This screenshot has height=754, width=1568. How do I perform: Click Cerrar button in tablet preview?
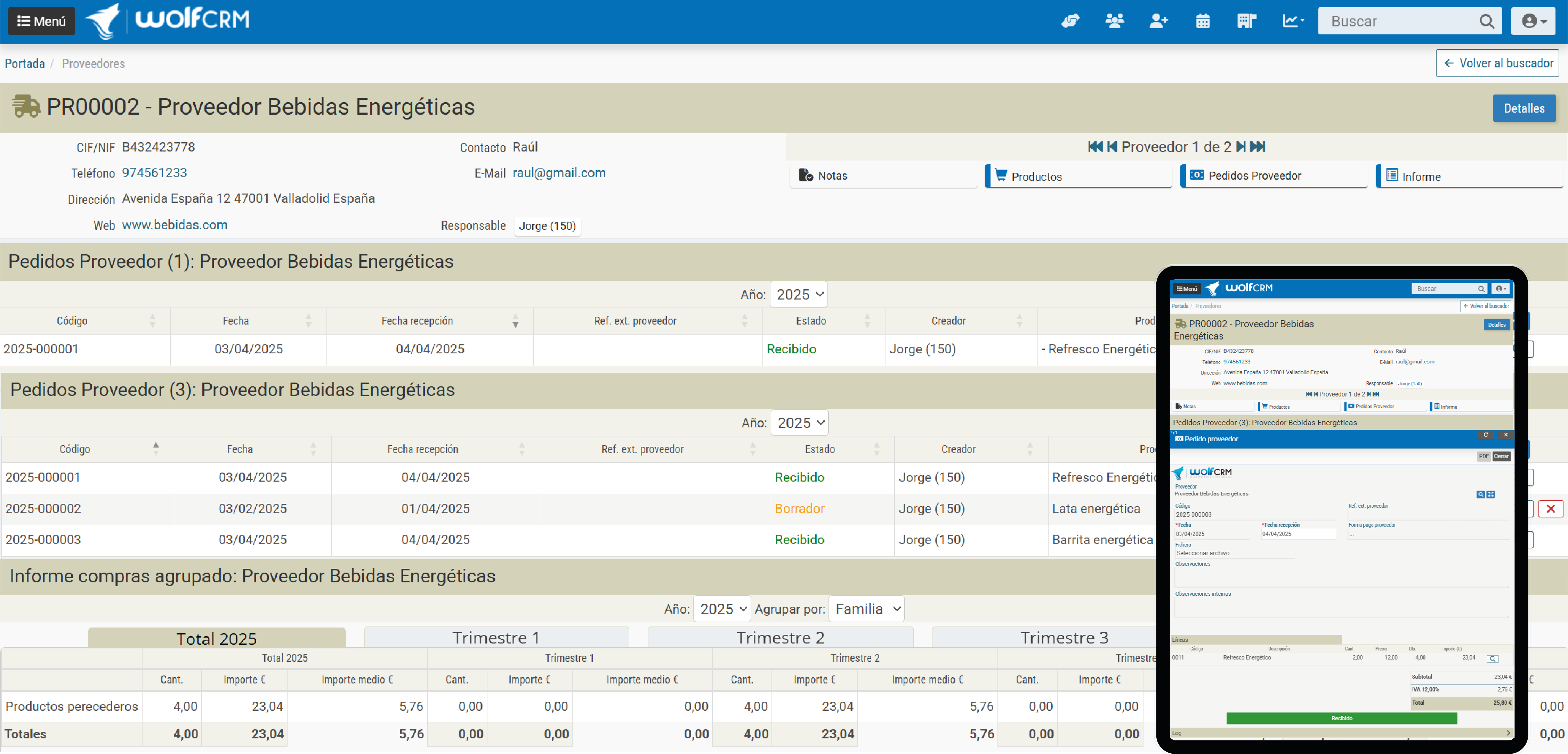1501,457
